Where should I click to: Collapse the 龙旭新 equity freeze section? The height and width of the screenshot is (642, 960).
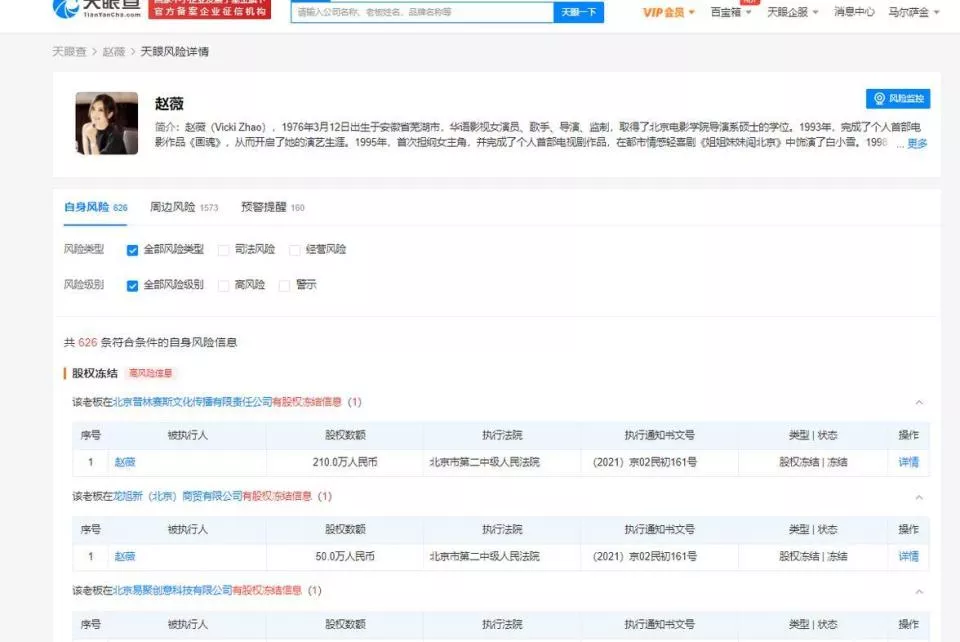tap(919, 498)
